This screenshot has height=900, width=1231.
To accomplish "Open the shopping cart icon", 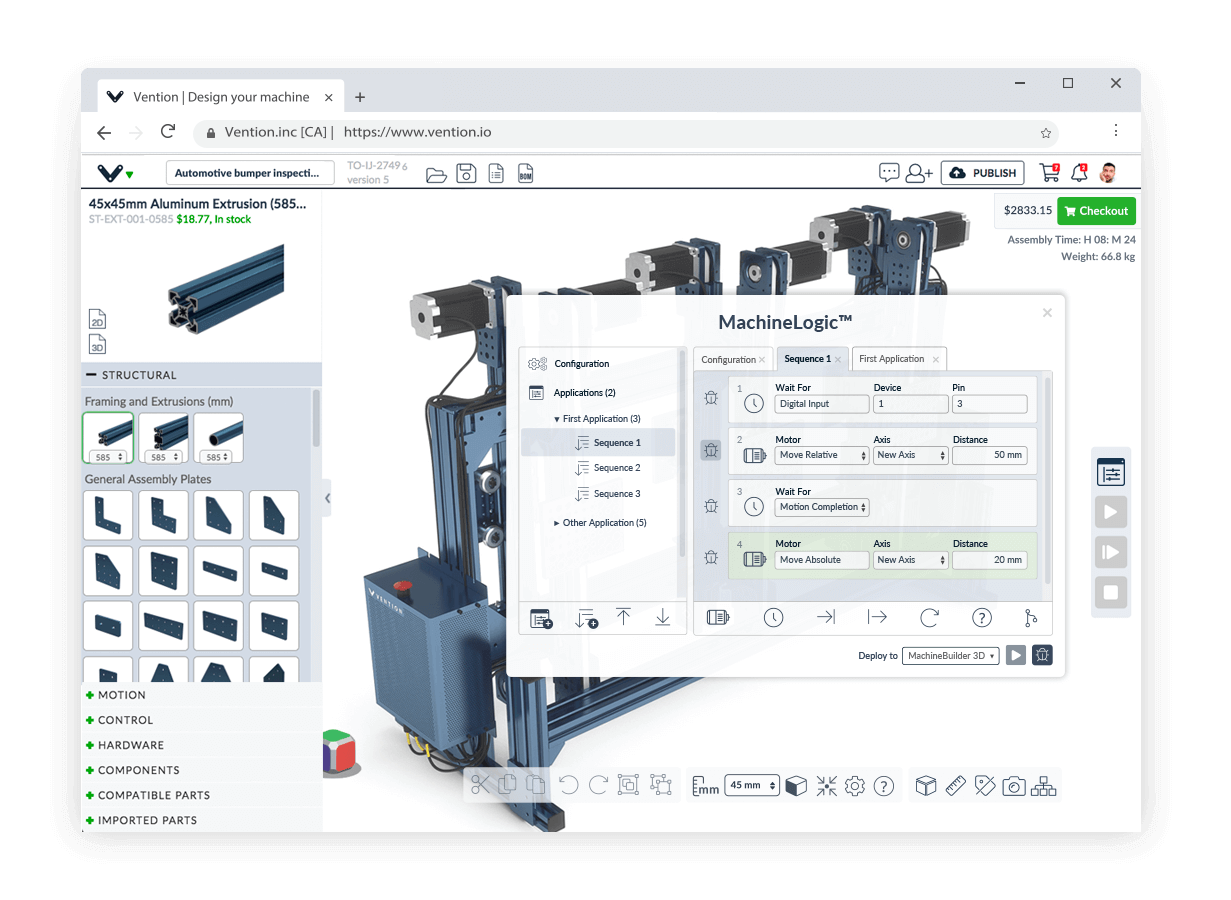I will tap(1048, 173).
